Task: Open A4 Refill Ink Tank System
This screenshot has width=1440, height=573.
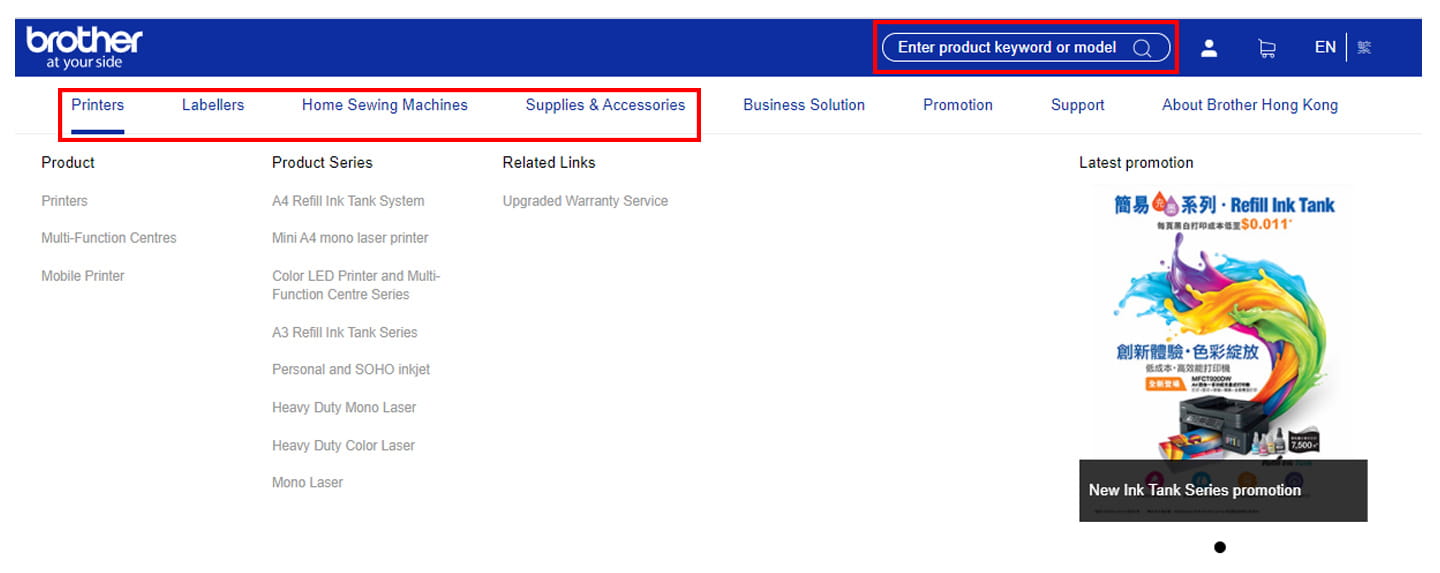Action: pyautogui.click(x=348, y=201)
